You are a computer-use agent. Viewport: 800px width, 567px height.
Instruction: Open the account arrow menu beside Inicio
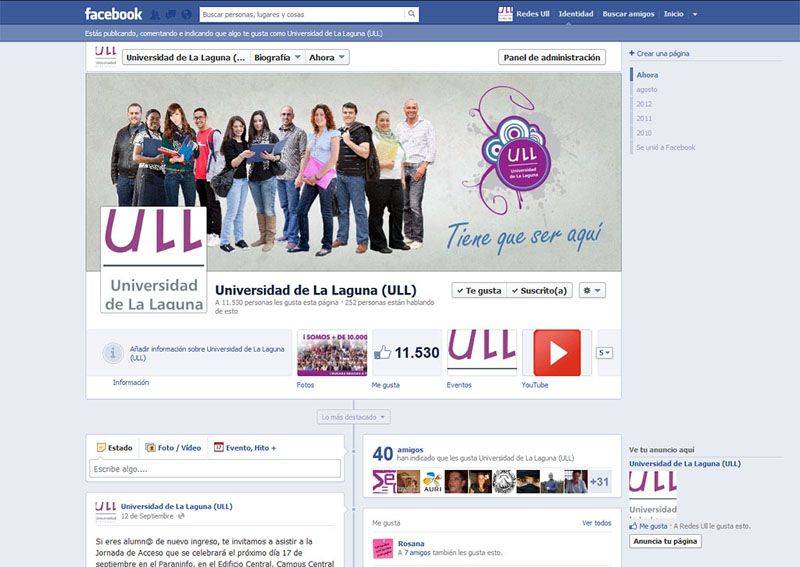pos(695,14)
